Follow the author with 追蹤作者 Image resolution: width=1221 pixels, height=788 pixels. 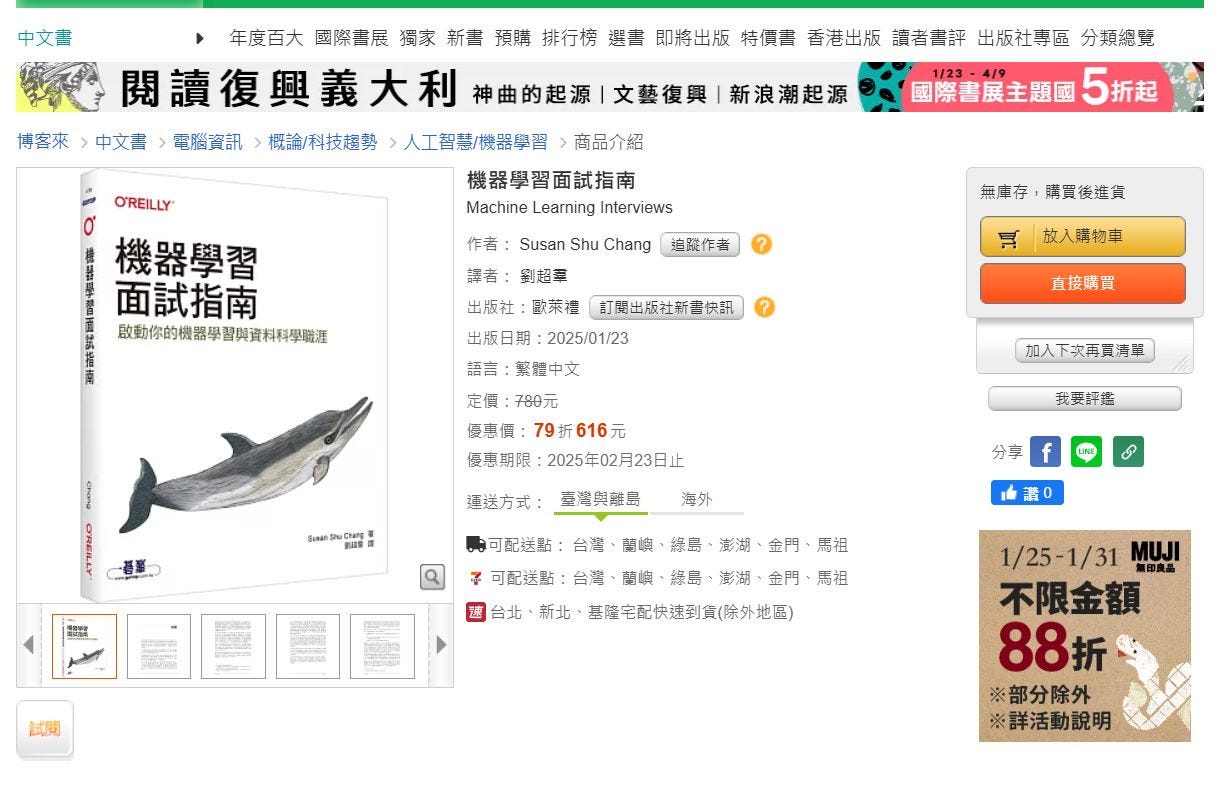pos(700,245)
